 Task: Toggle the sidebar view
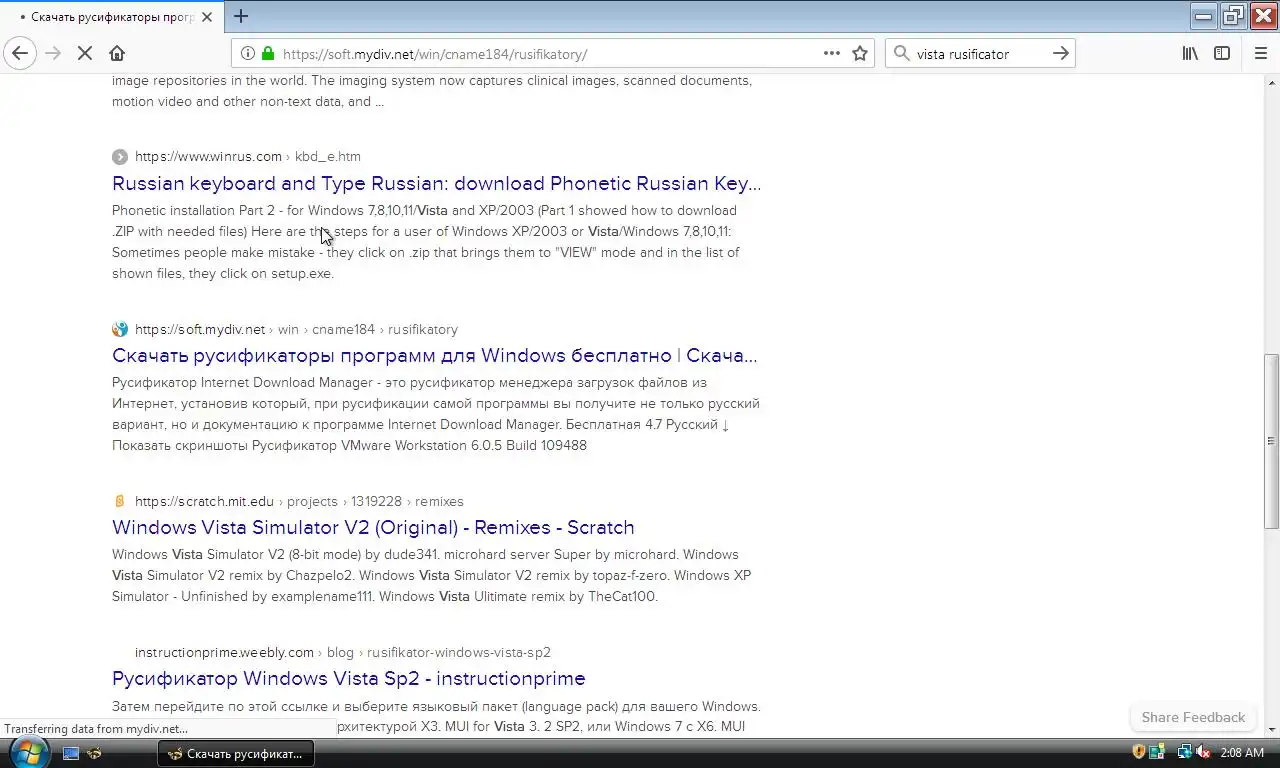(x=1222, y=54)
